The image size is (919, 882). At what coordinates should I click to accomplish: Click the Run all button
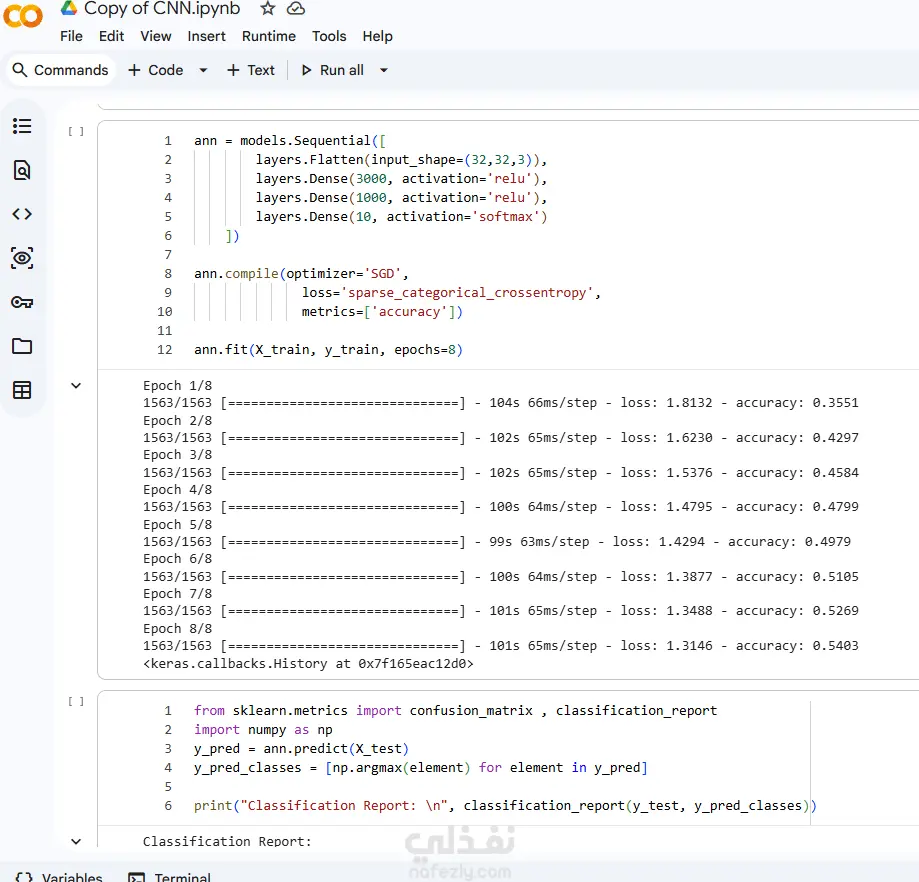(332, 70)
